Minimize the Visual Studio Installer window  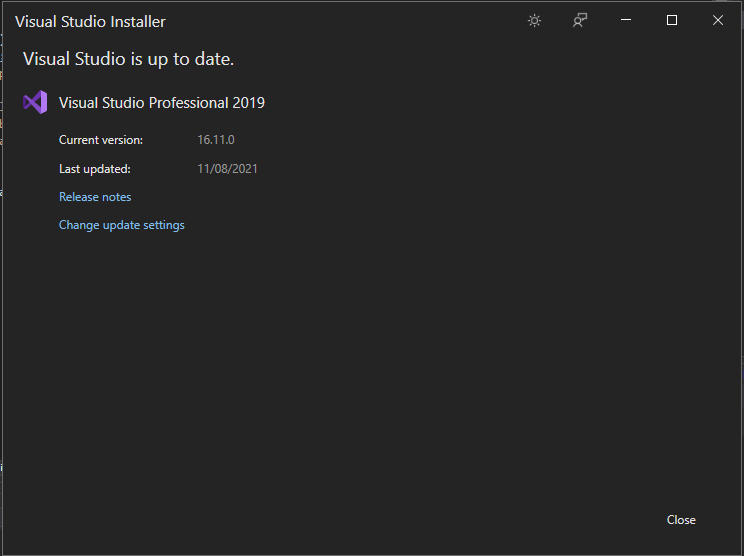tap(626, 21)
